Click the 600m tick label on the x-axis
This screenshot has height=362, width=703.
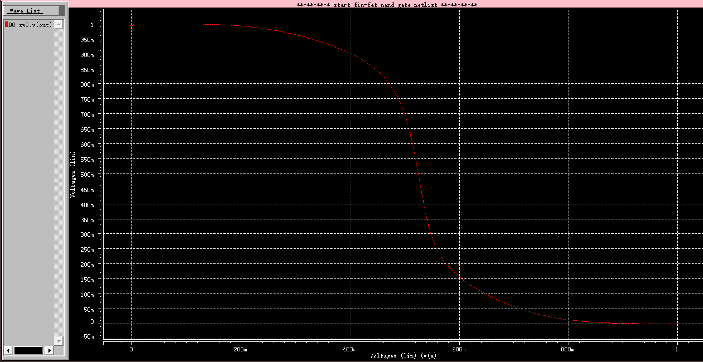coord(459,349)
